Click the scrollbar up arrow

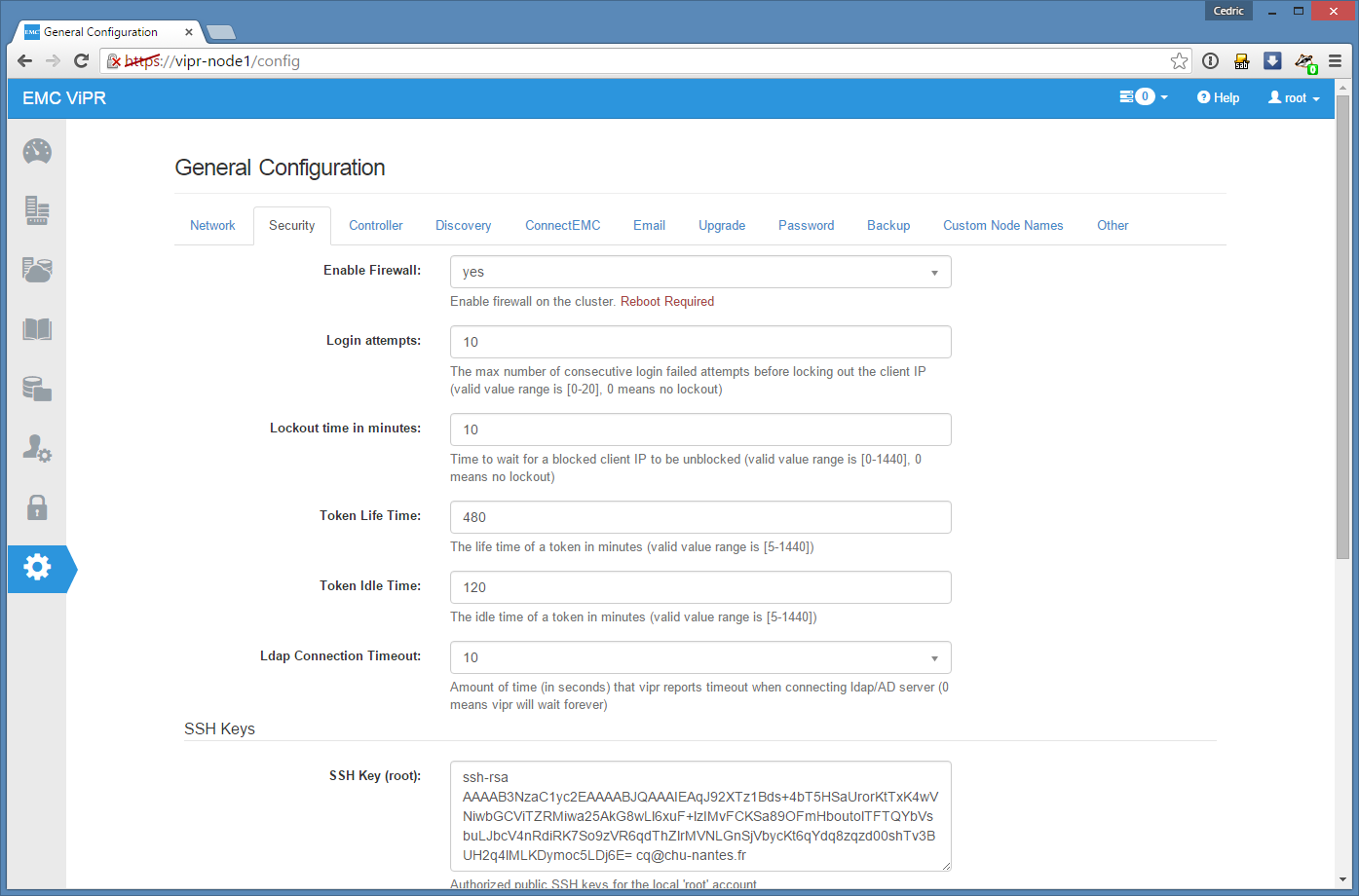click(x=1342, y=87)
